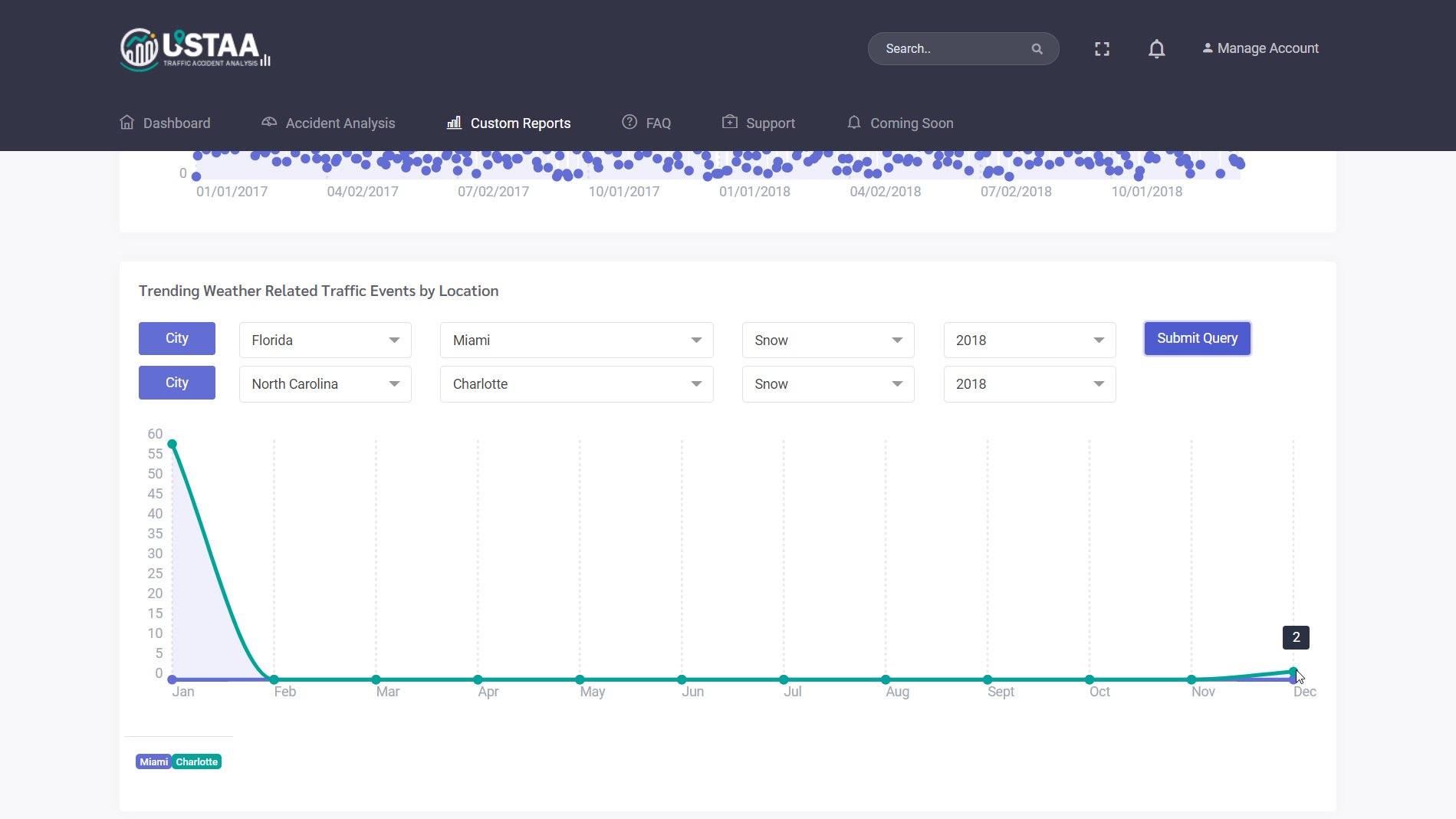Open the Florida state dropdown
The image size is (1456, 819).
pos(325,340)
